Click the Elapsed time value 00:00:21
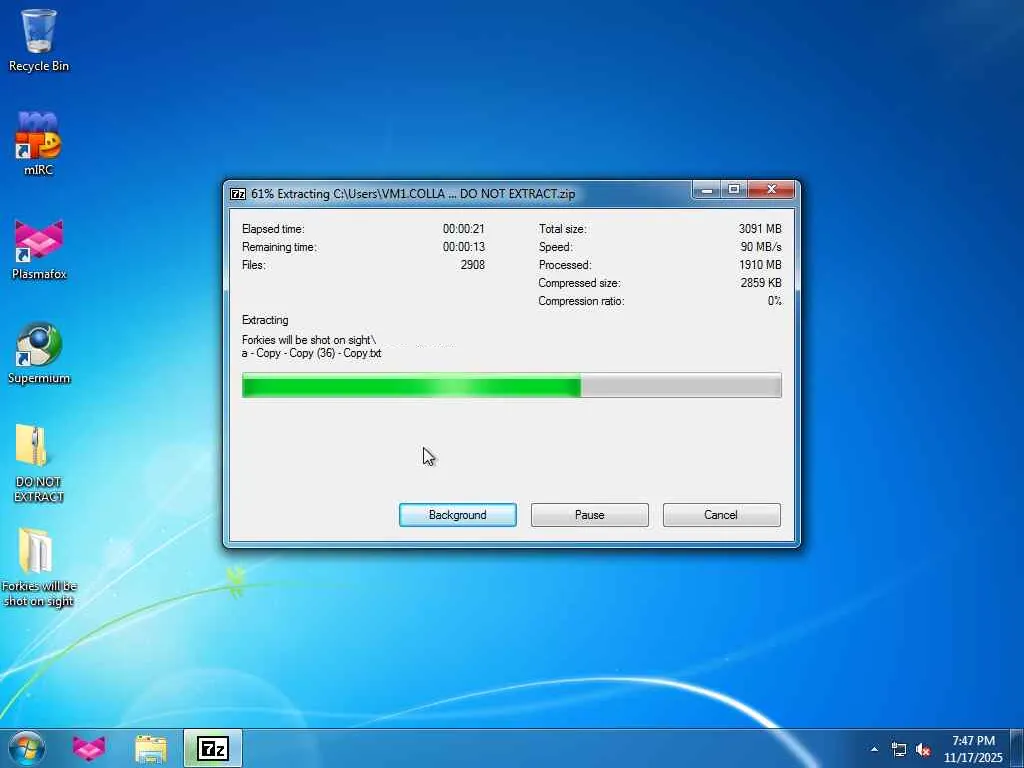This screenshot has width=1024, height=768. [464, 229]
